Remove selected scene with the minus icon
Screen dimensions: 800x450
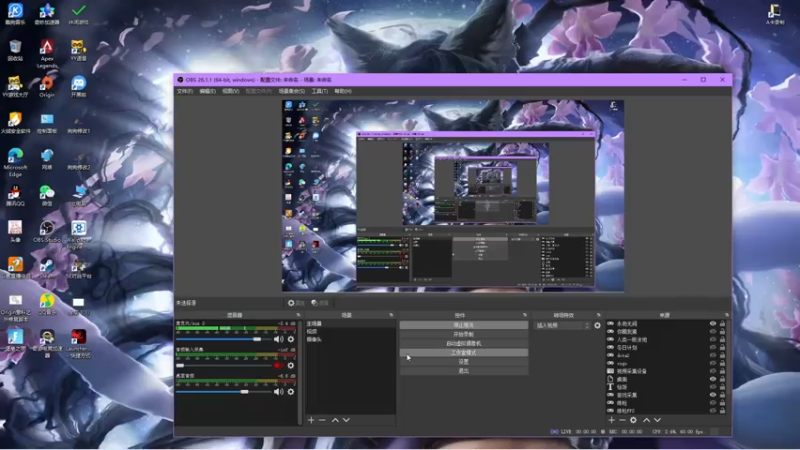[322, 420]
